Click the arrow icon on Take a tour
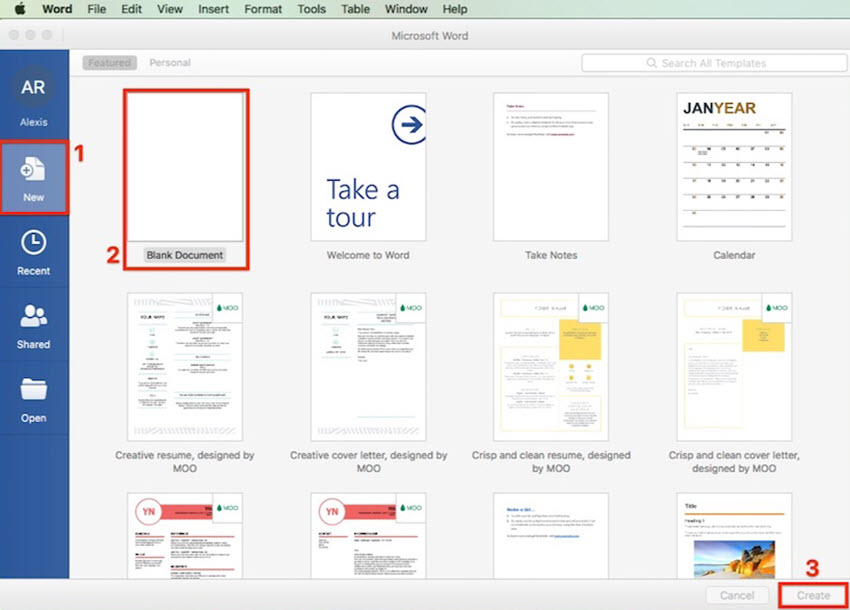This screenshot has height=610, width=850. click(408, 122)
